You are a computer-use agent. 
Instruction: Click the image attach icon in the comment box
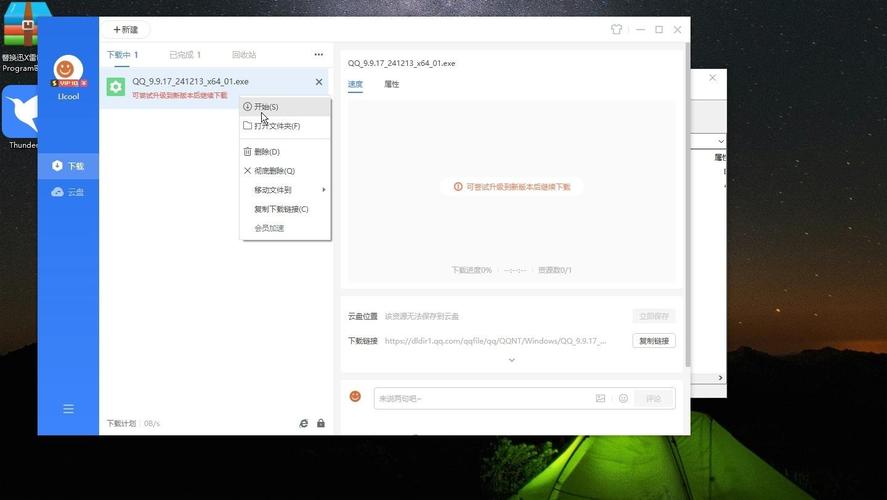(600, 399)
